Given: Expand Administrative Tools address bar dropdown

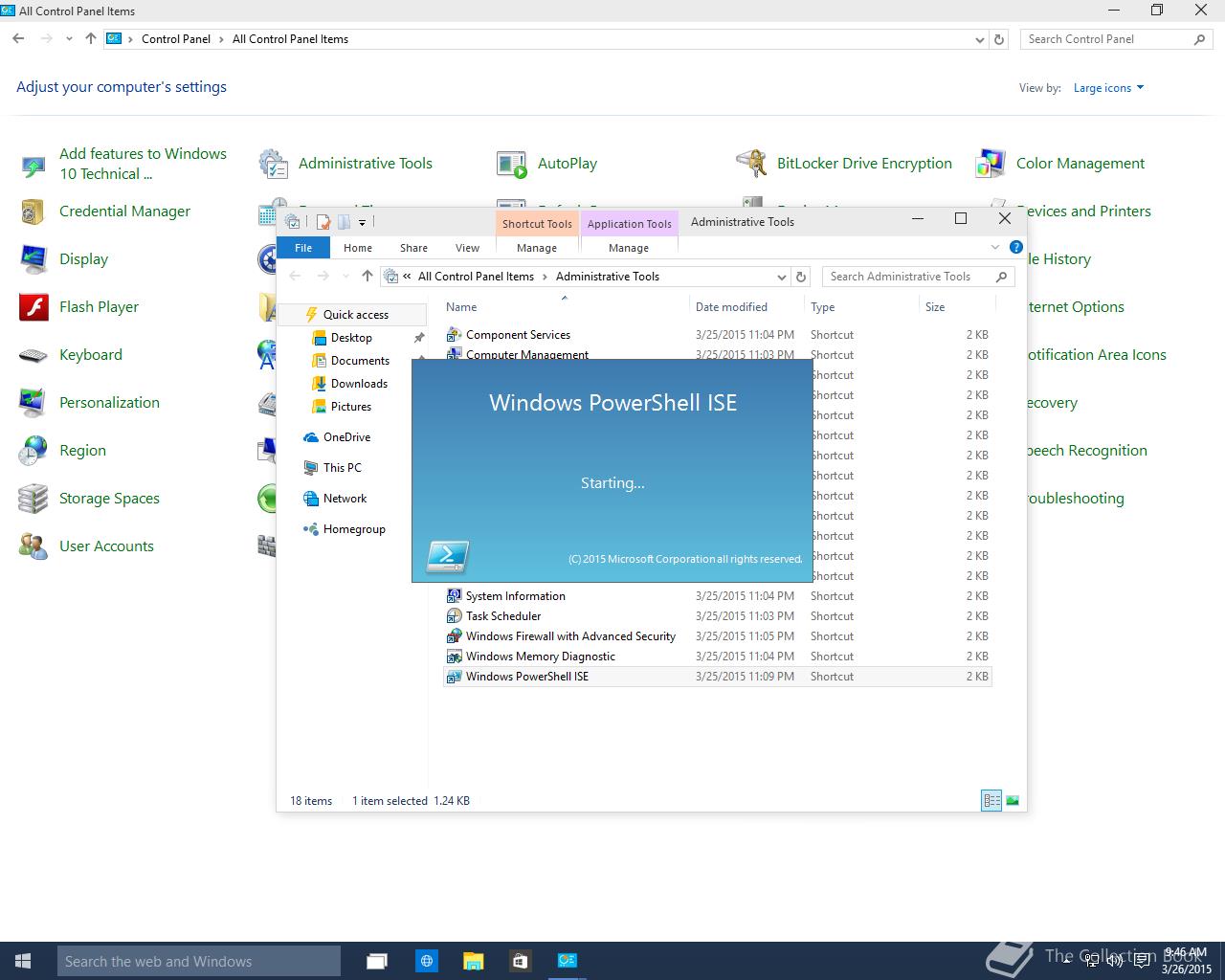Looking at the screenshot, I should (x=782, y=277).
